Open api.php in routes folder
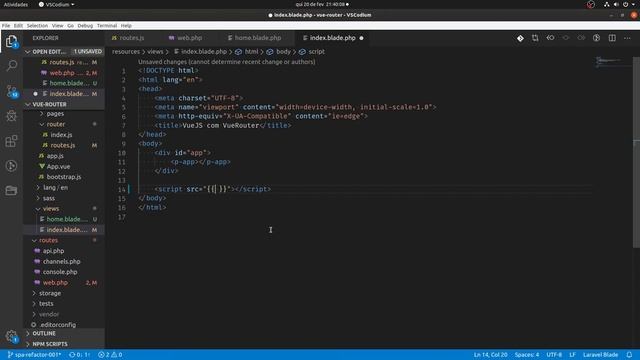The width and height of the screenshot is (640, 360). pyautogui.click(x=53, y=251)
